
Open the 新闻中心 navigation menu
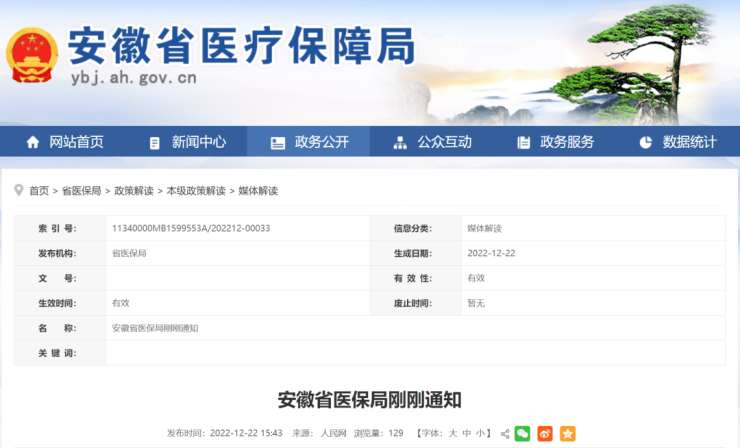pos(186,142)
